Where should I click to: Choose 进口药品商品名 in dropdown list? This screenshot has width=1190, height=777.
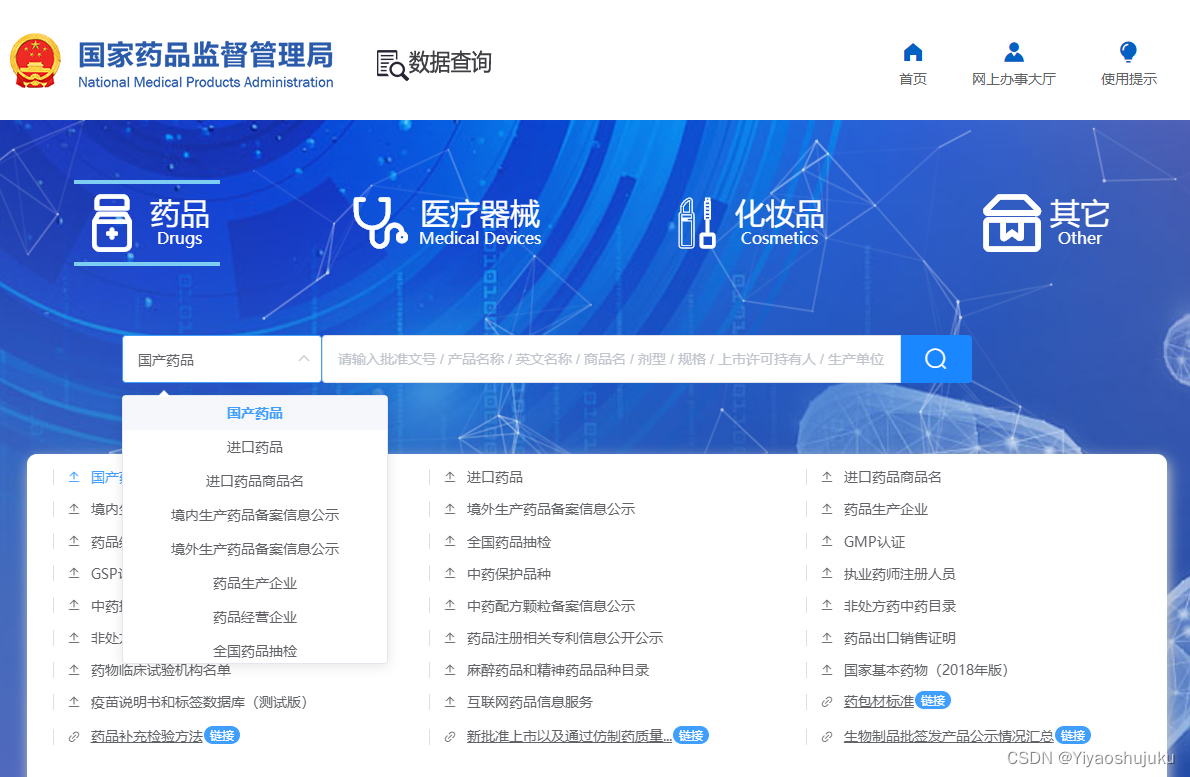[255, 481]
